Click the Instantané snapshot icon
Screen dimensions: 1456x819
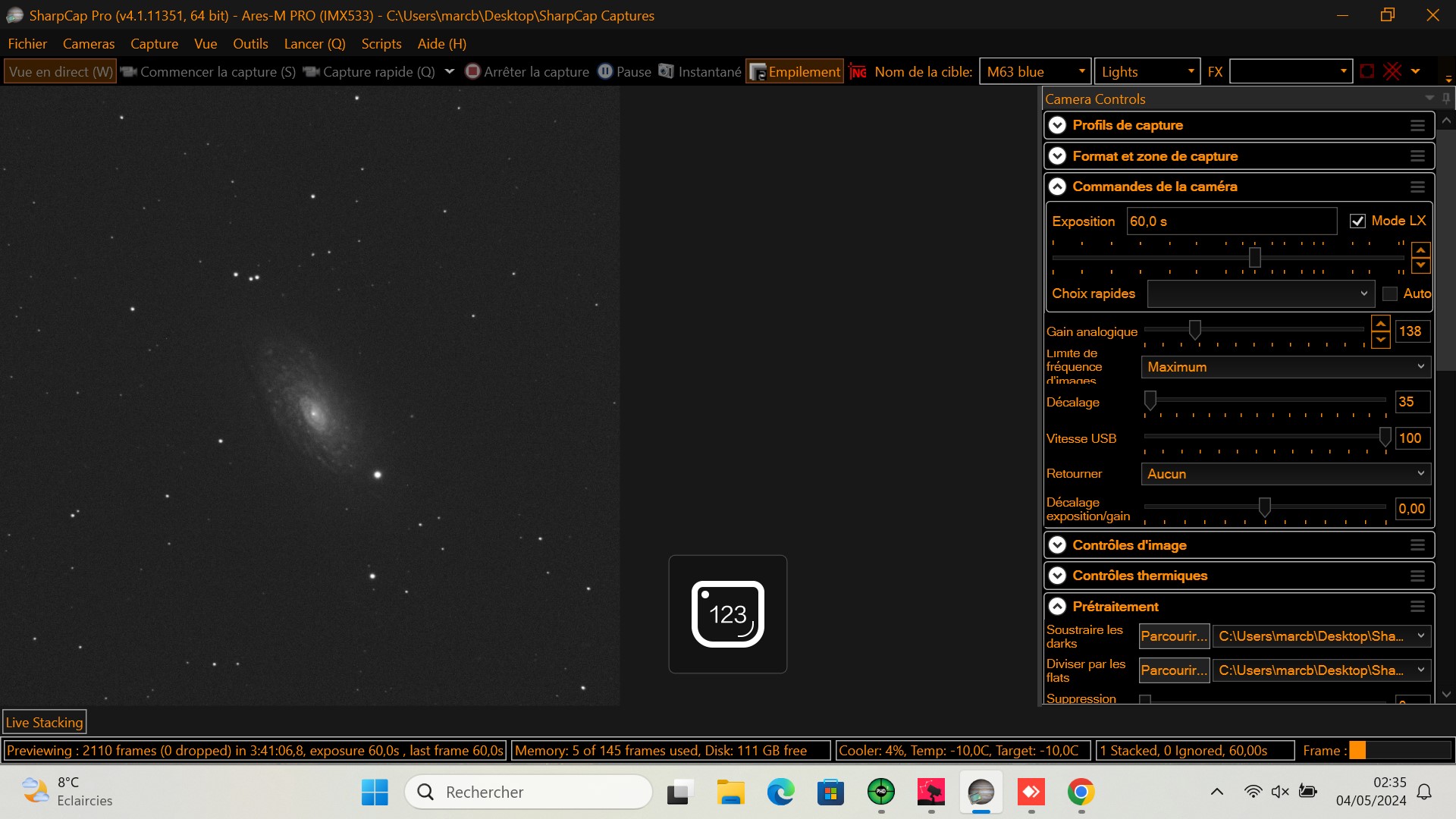click(x=666, y=71)
